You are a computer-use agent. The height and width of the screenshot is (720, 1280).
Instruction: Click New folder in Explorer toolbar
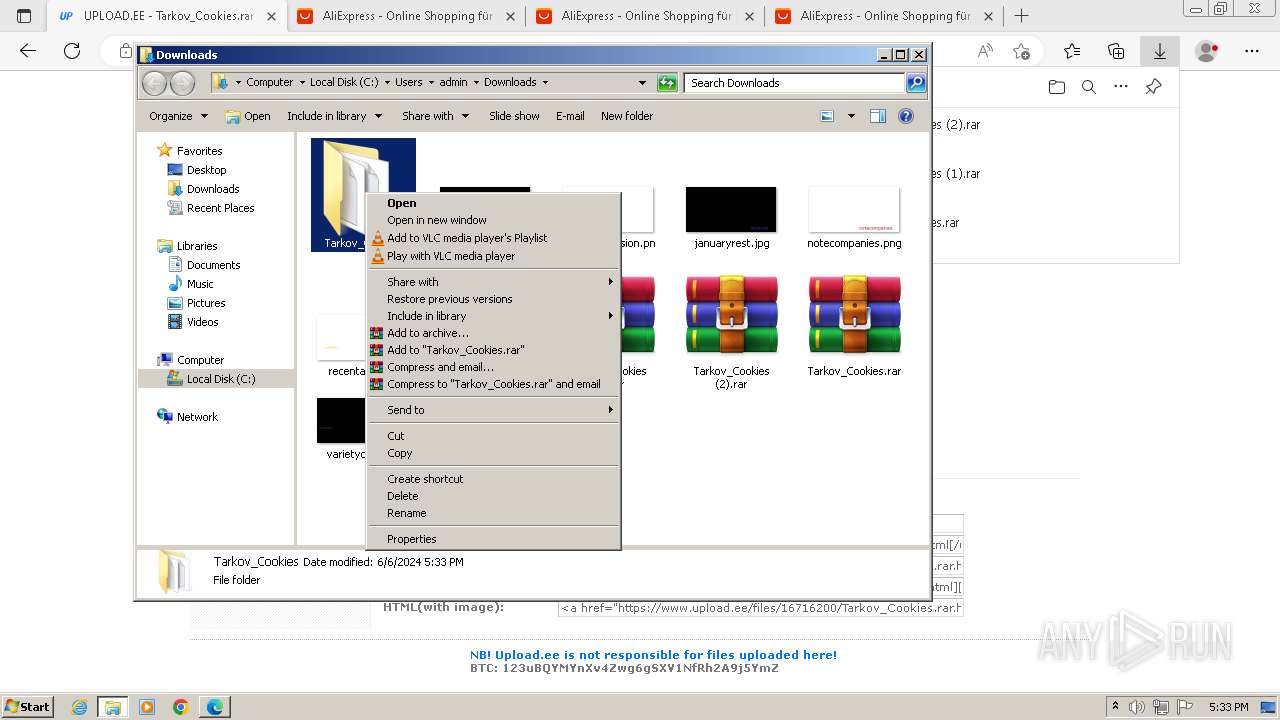click(627, 116)
